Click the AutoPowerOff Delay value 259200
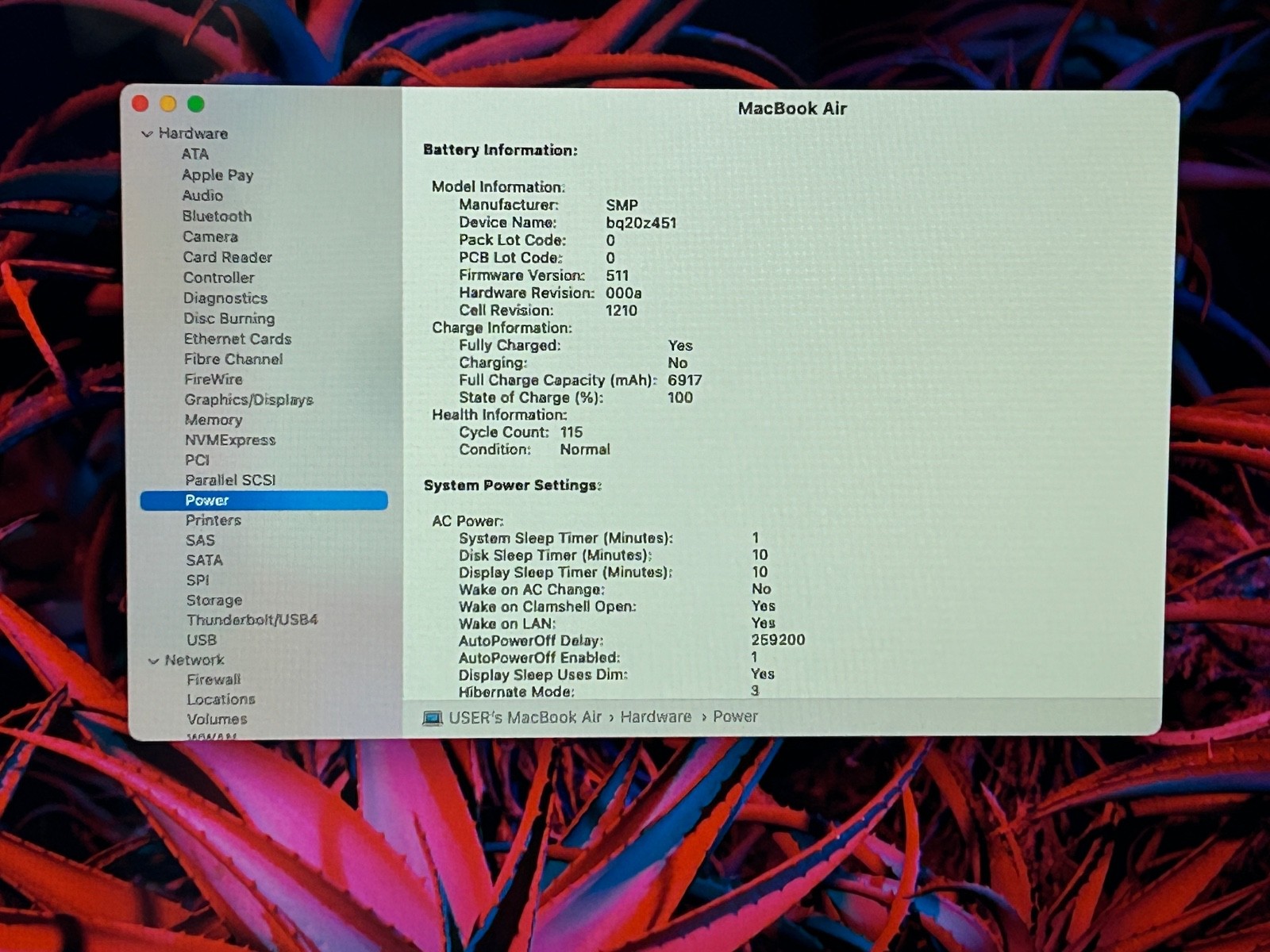The height and width of the screenshot is (952, 1270). (778, 640)
